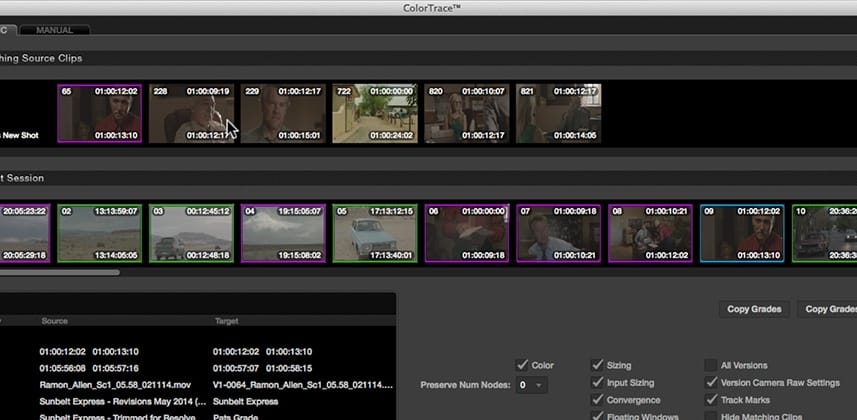Click source timecode 01:00:12:02 in table

pyautogui.click(x=62, y=352)
